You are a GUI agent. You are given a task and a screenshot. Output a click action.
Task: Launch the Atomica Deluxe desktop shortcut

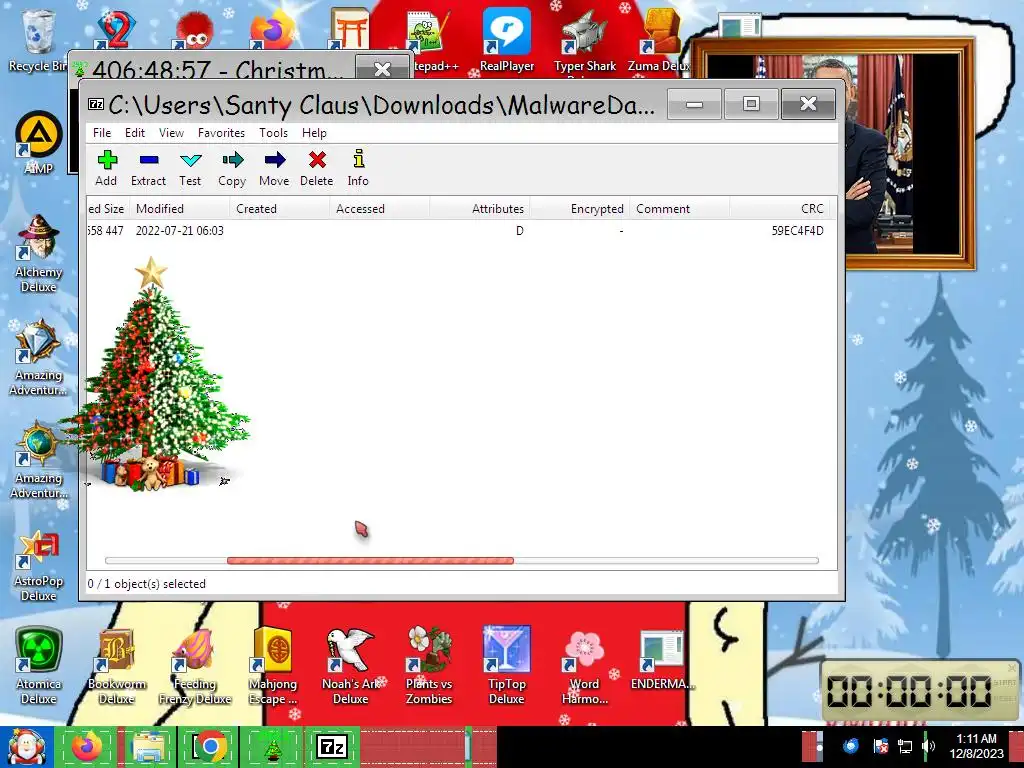click(x=38, y=666)
